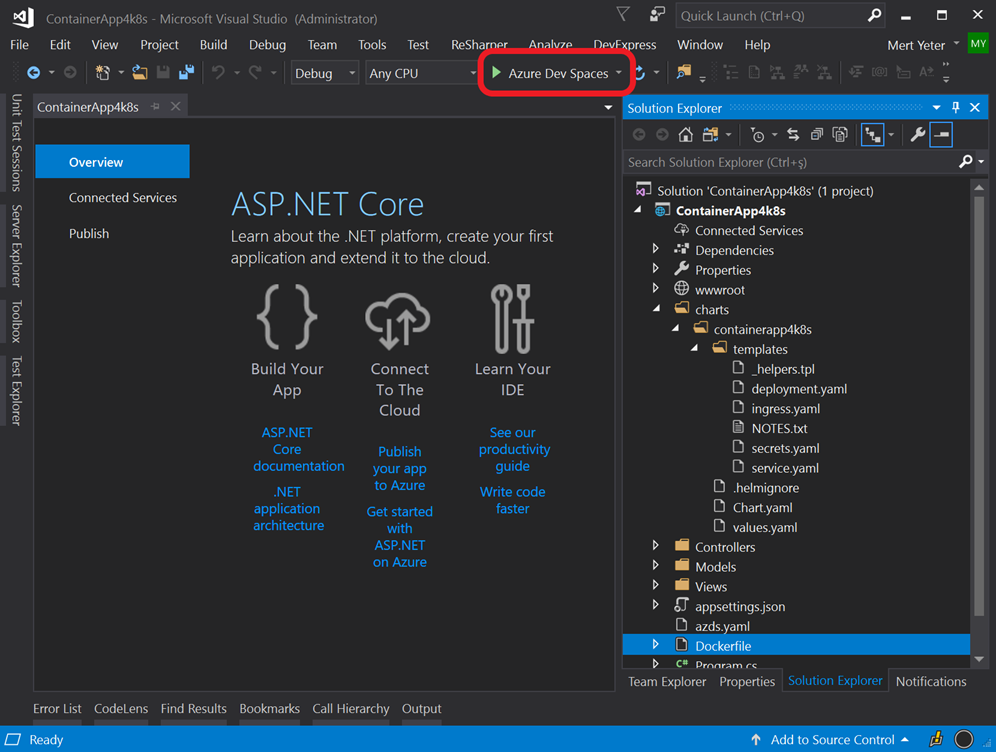Click the Find in Files toolbar icon

(683, 72)
